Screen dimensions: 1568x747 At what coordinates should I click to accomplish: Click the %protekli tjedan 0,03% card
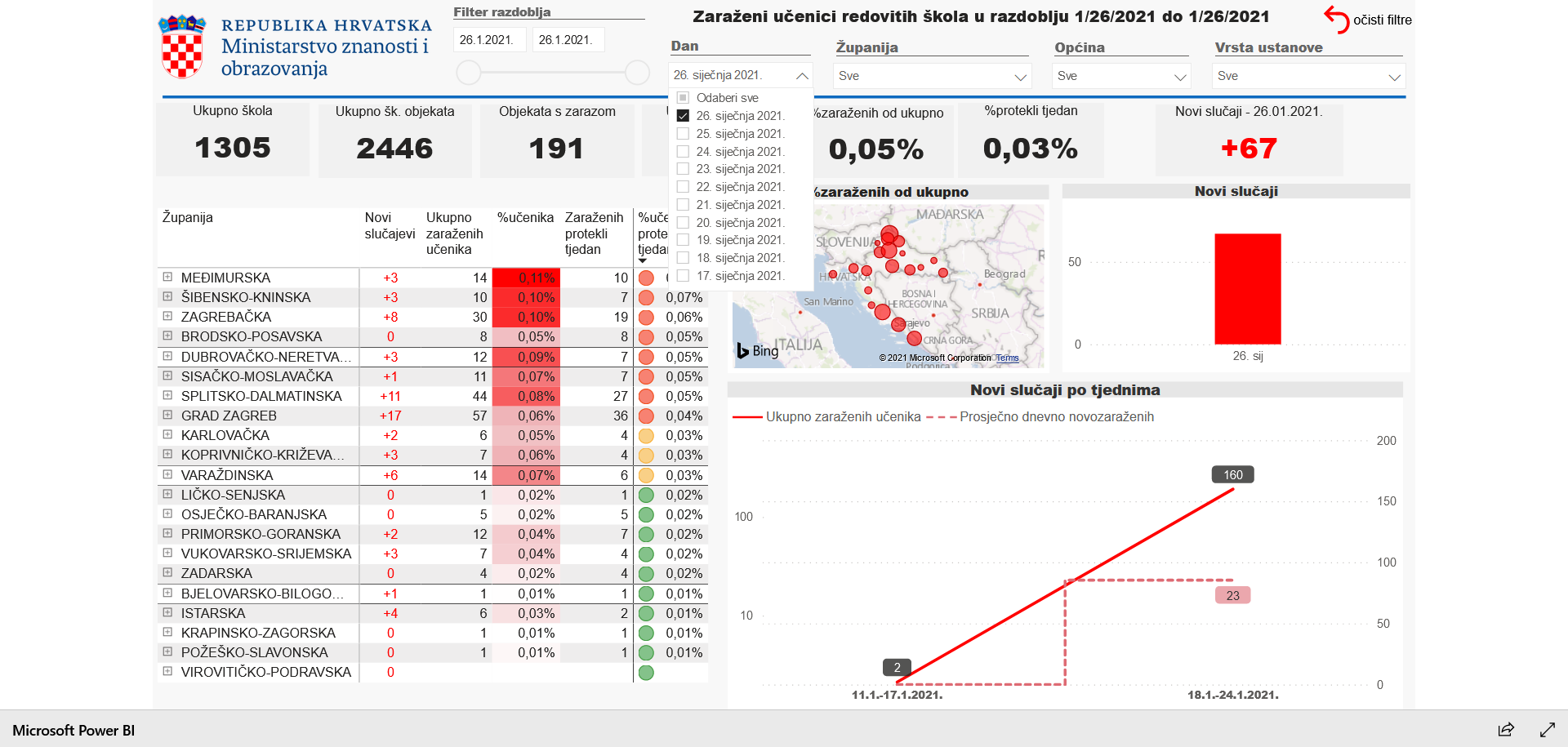click(1031, 139)
